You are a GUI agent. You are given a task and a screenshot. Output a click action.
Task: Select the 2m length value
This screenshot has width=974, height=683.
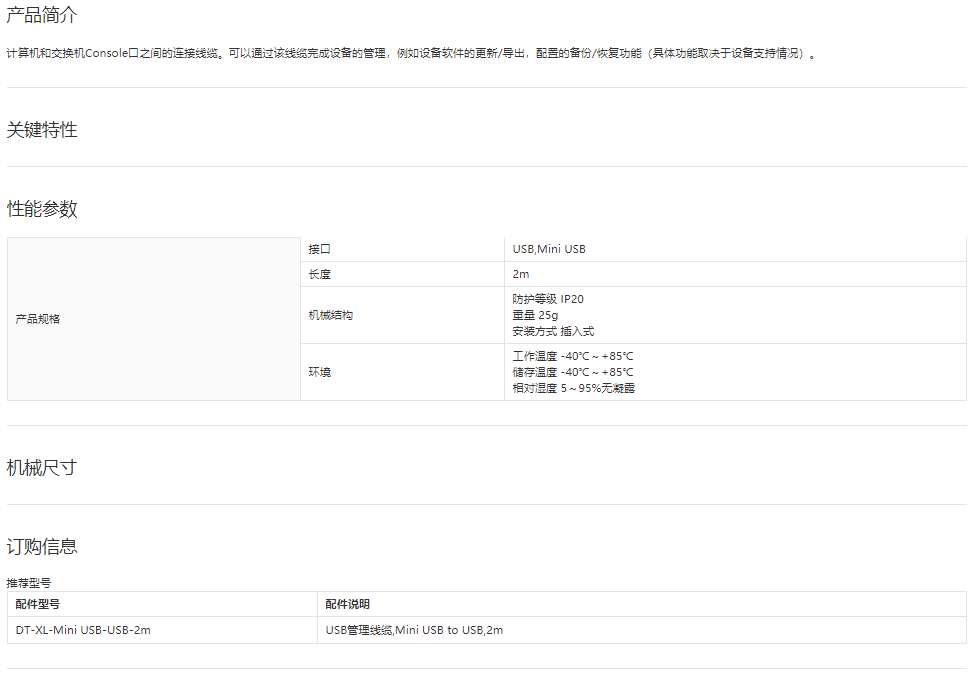(521, 274)
